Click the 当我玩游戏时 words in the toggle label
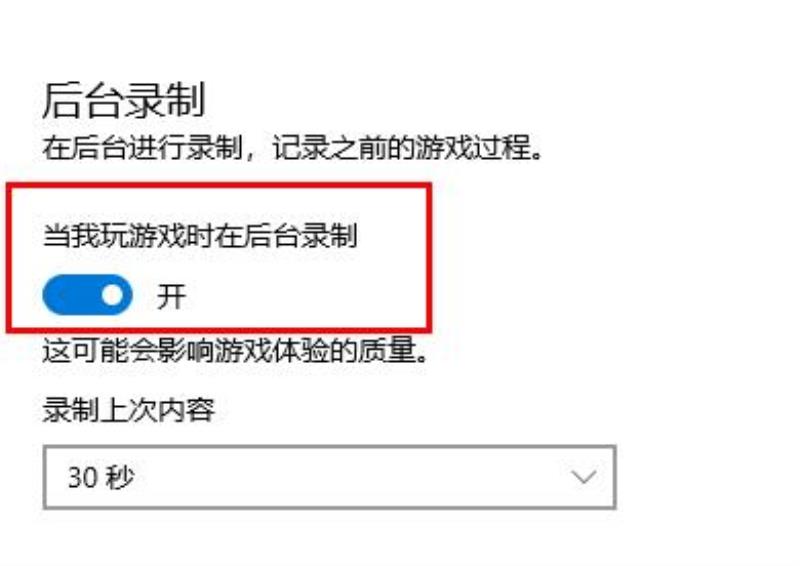The width and height of the screenshot is (800, 566). pyautogui.click(x=128, y=235)
